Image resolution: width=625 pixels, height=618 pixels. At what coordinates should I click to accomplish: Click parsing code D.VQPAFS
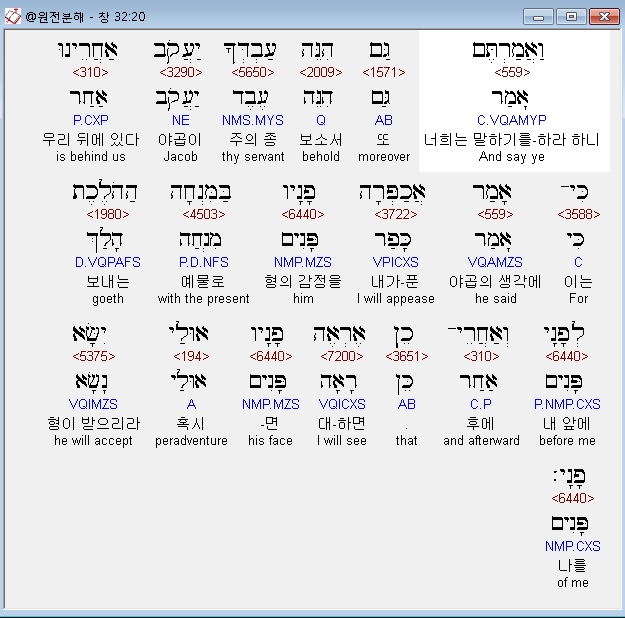tap(108, 262)
